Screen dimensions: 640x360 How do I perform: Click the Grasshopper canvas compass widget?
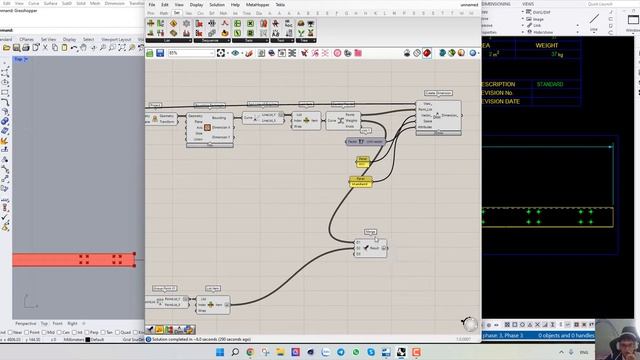469,324
